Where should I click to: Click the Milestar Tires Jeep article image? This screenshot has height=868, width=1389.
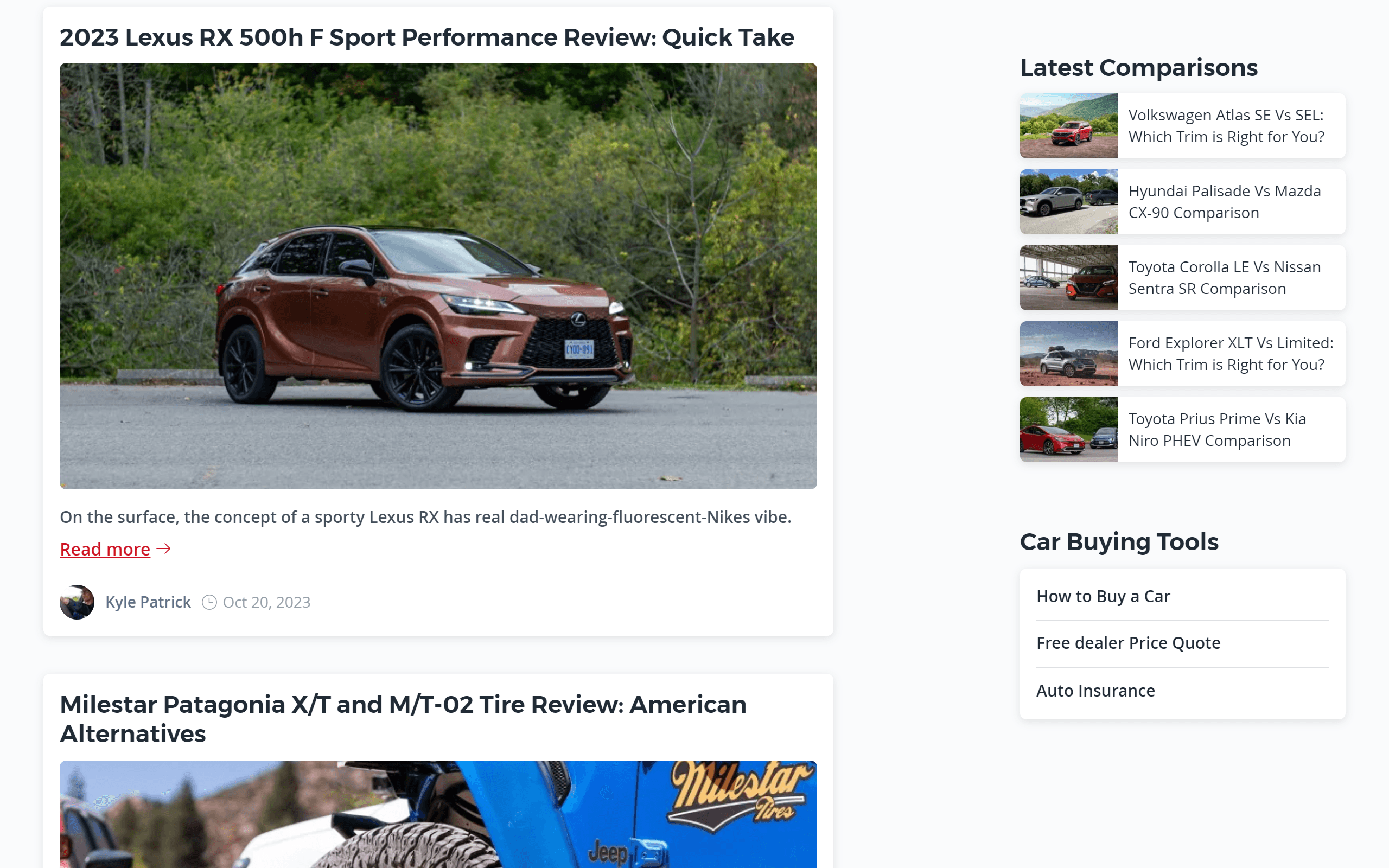click(x=438, y=814)
